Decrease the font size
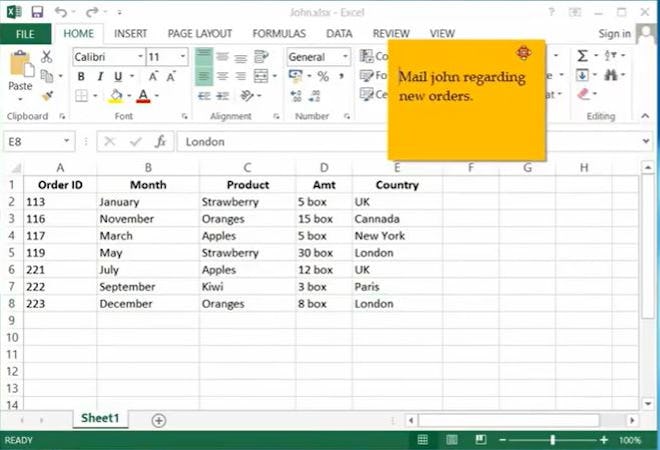Image resolution: width=660 pixels, height=450 pixels. tap(170, 76)
